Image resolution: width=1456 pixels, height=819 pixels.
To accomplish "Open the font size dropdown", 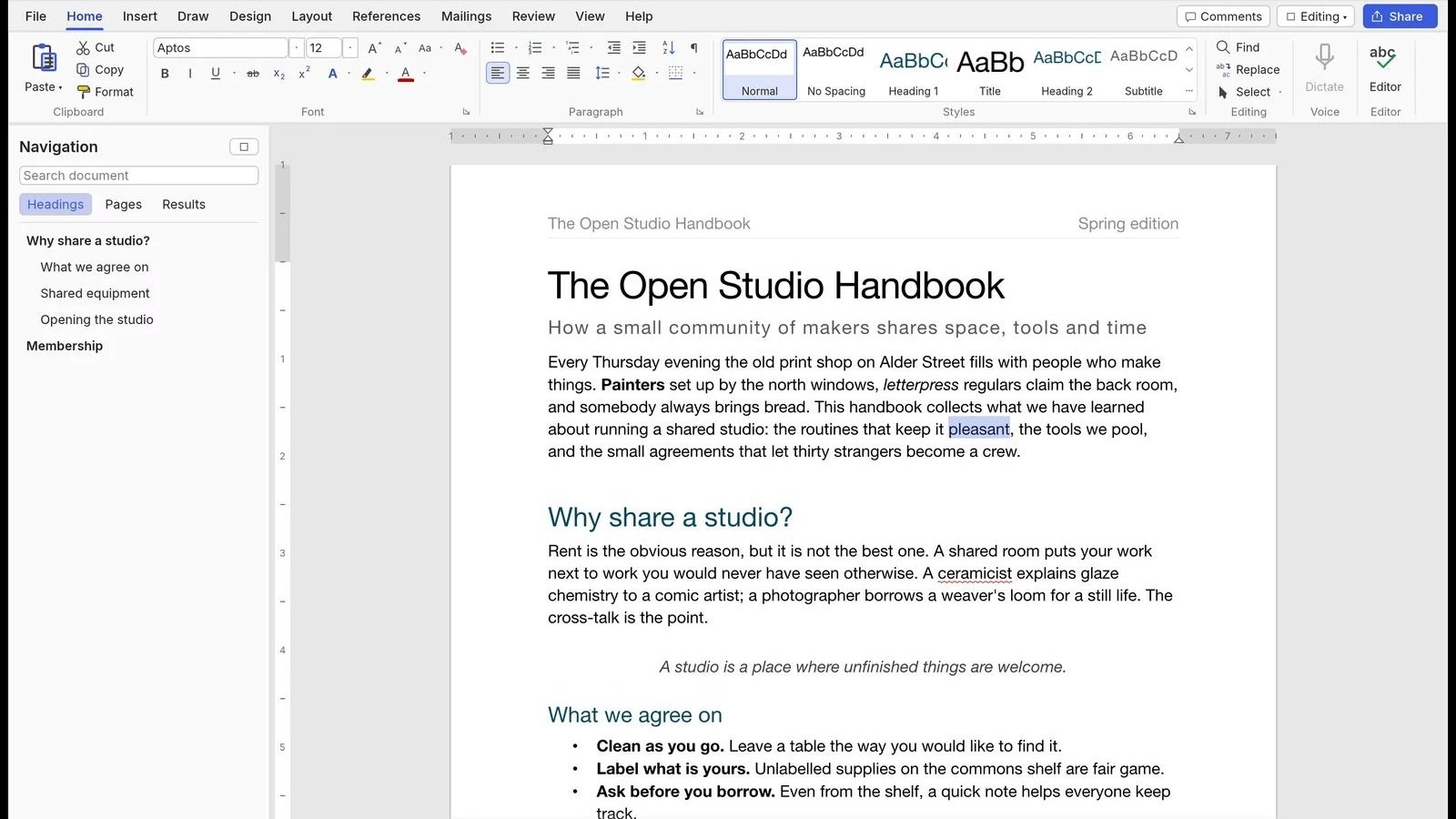I will [350, 48].
